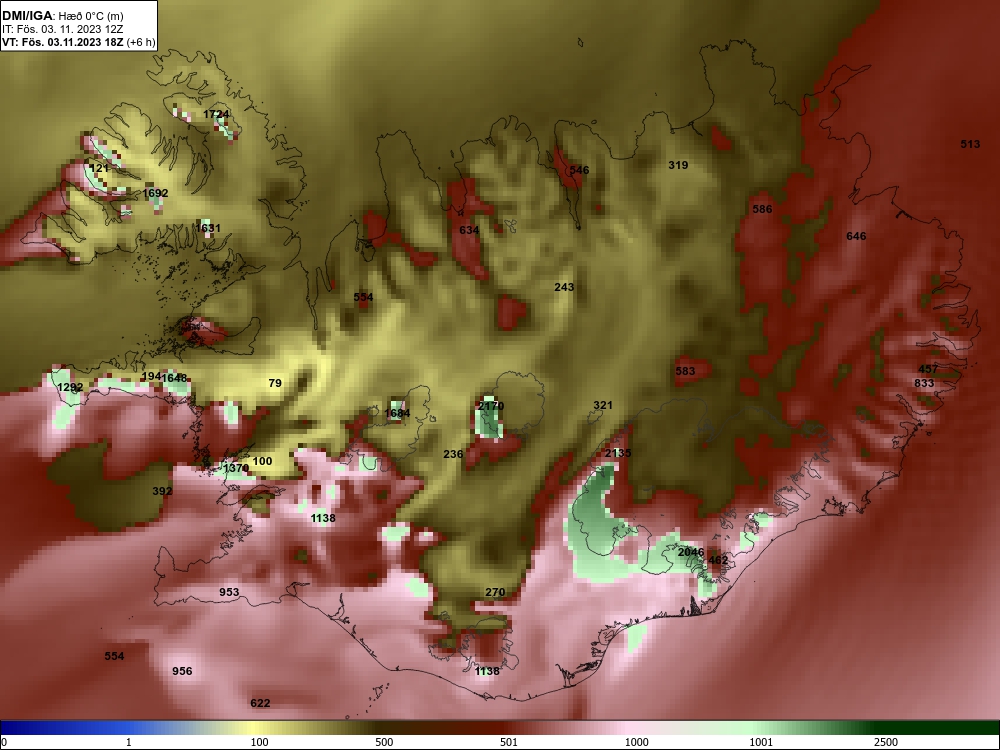This screenshot has width=1000, height=750.
Task: Click the map value 321
Action: (x=603, y=406)
